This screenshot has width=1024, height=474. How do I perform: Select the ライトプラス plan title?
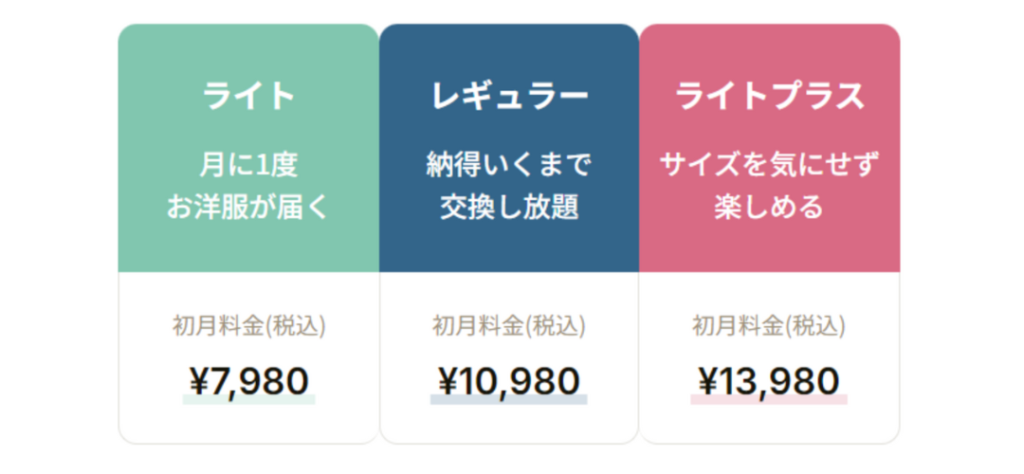(769, 96)
